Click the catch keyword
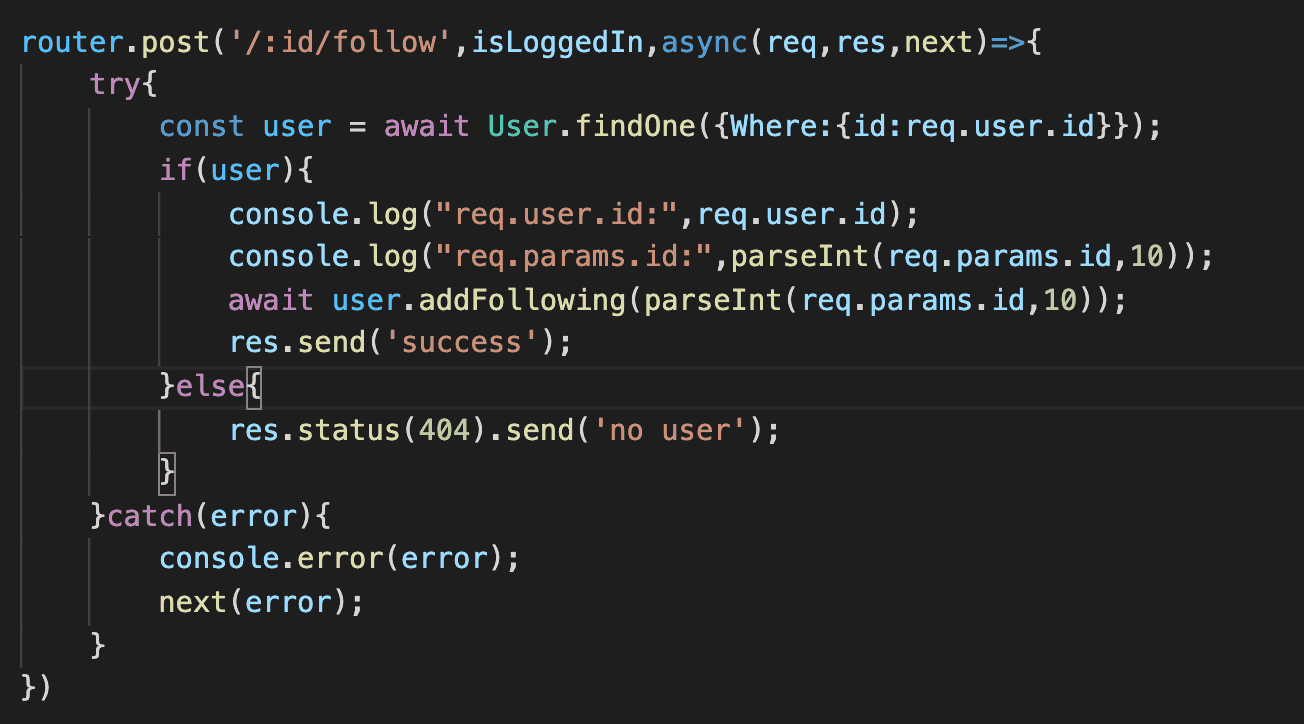Image resolution: width=1304 pixels, height=724 pixels. tap(149, 516)
